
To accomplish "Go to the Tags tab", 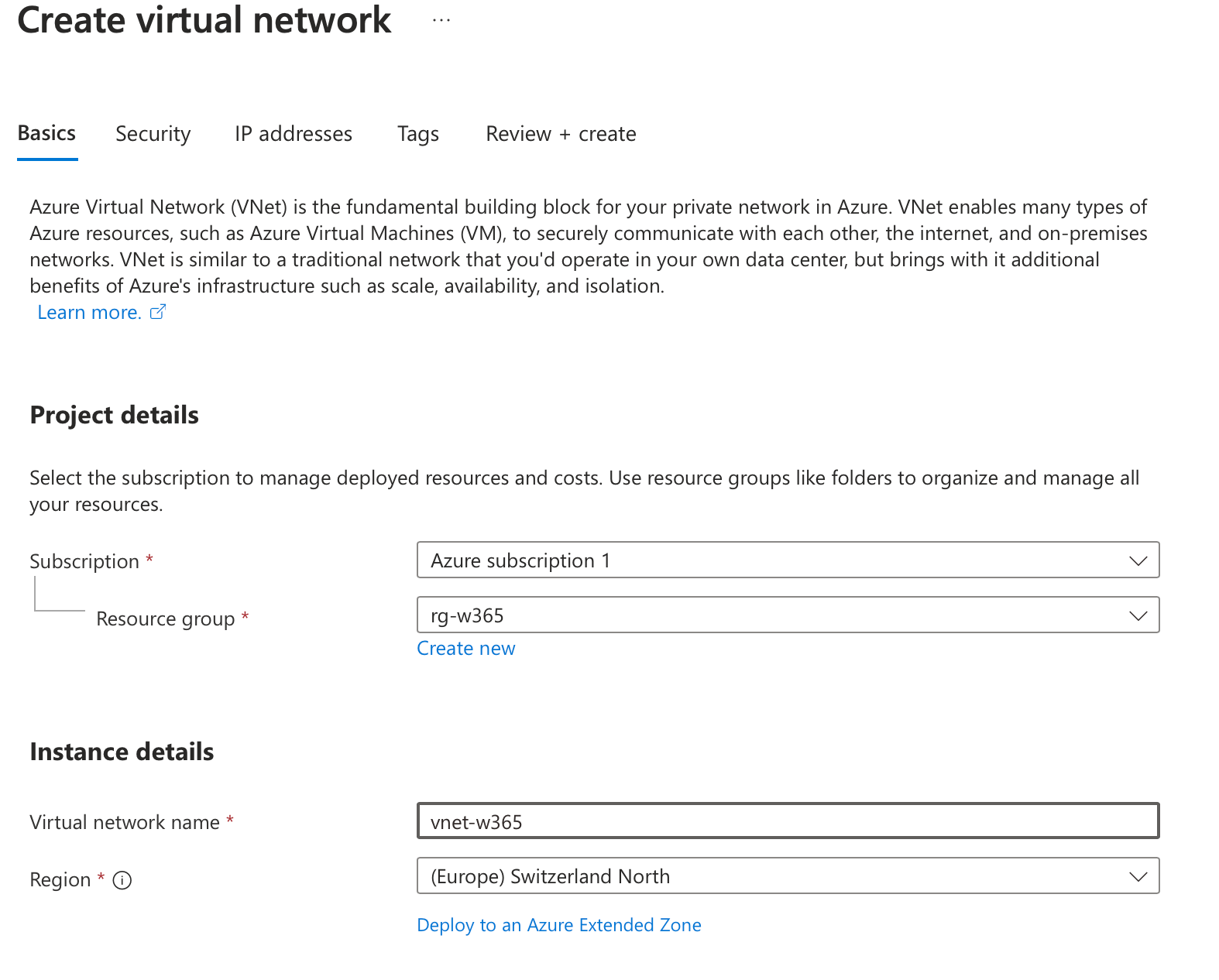I will (x=418, y=134).
